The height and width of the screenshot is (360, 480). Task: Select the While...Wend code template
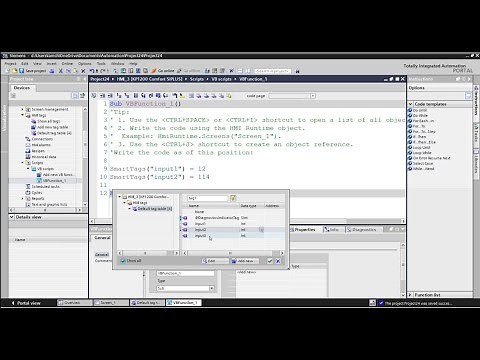click(x=423, y=169)
